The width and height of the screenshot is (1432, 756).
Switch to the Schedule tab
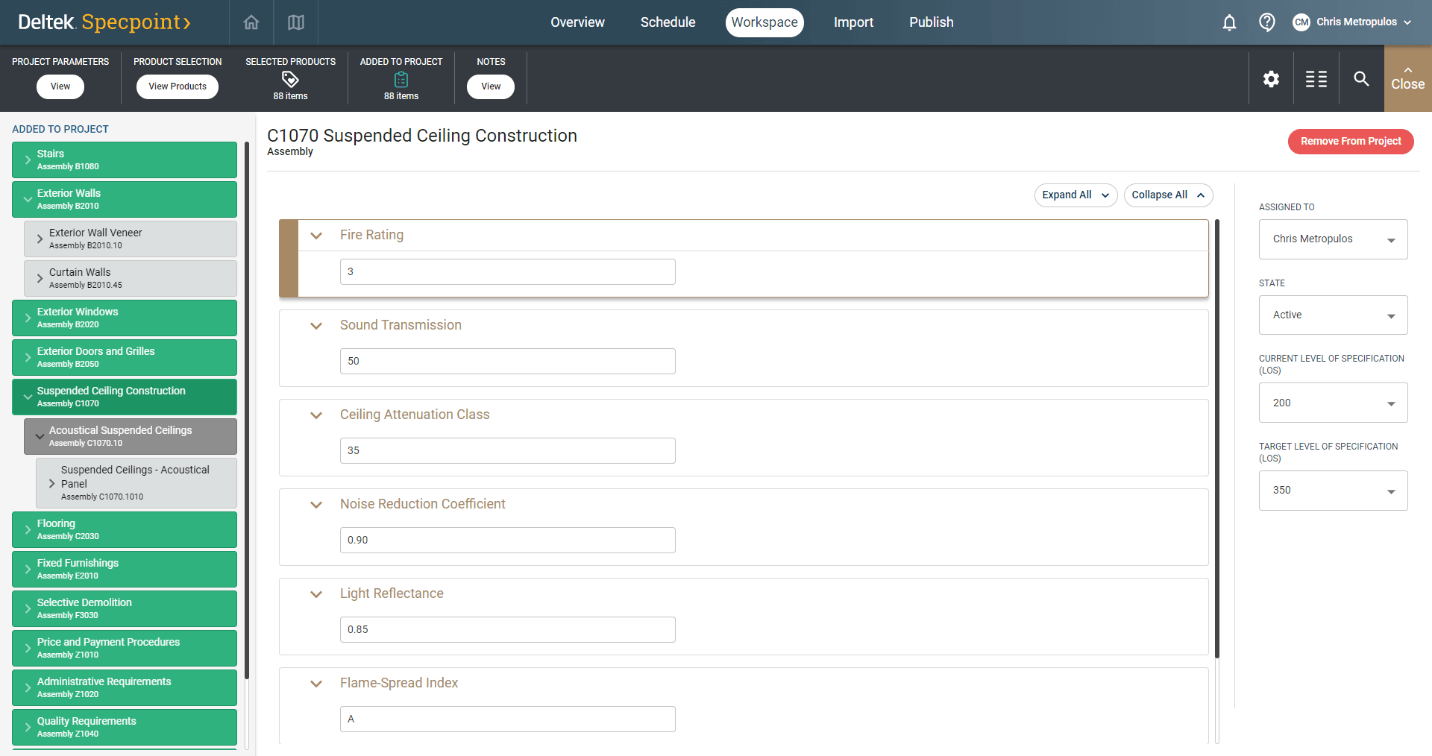(667, 22)
